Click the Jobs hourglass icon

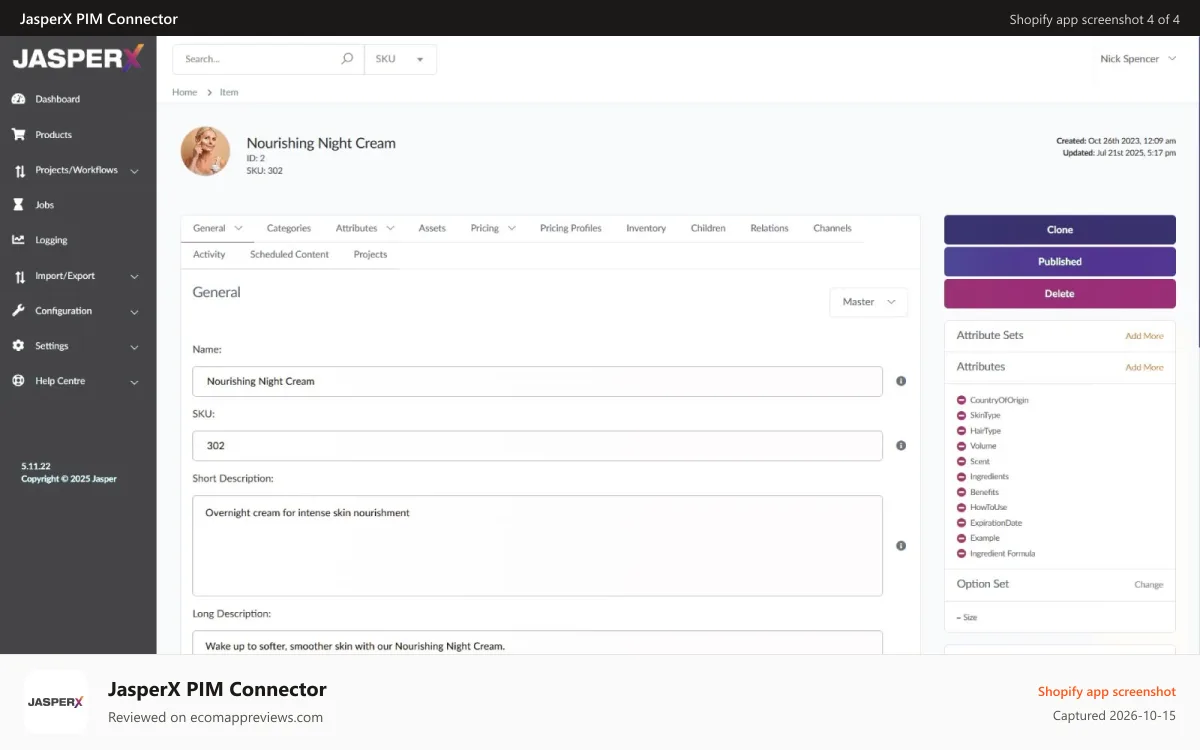click(18, 204)
